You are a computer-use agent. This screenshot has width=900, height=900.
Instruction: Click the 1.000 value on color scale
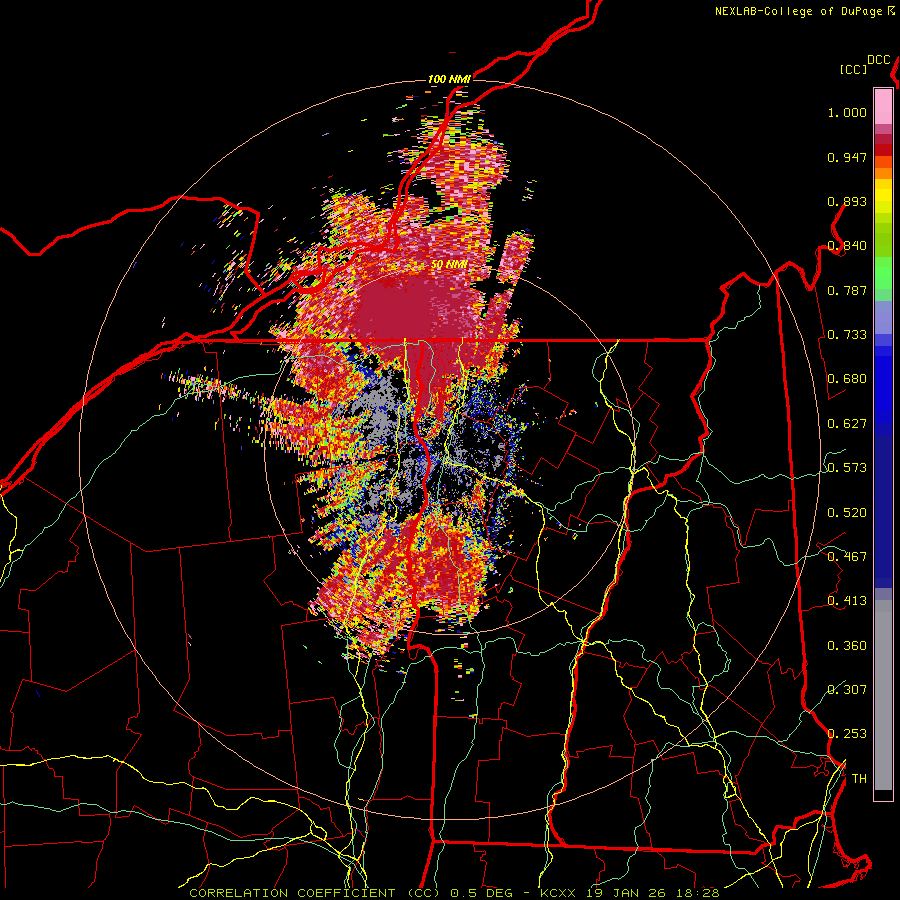(847, 112)
